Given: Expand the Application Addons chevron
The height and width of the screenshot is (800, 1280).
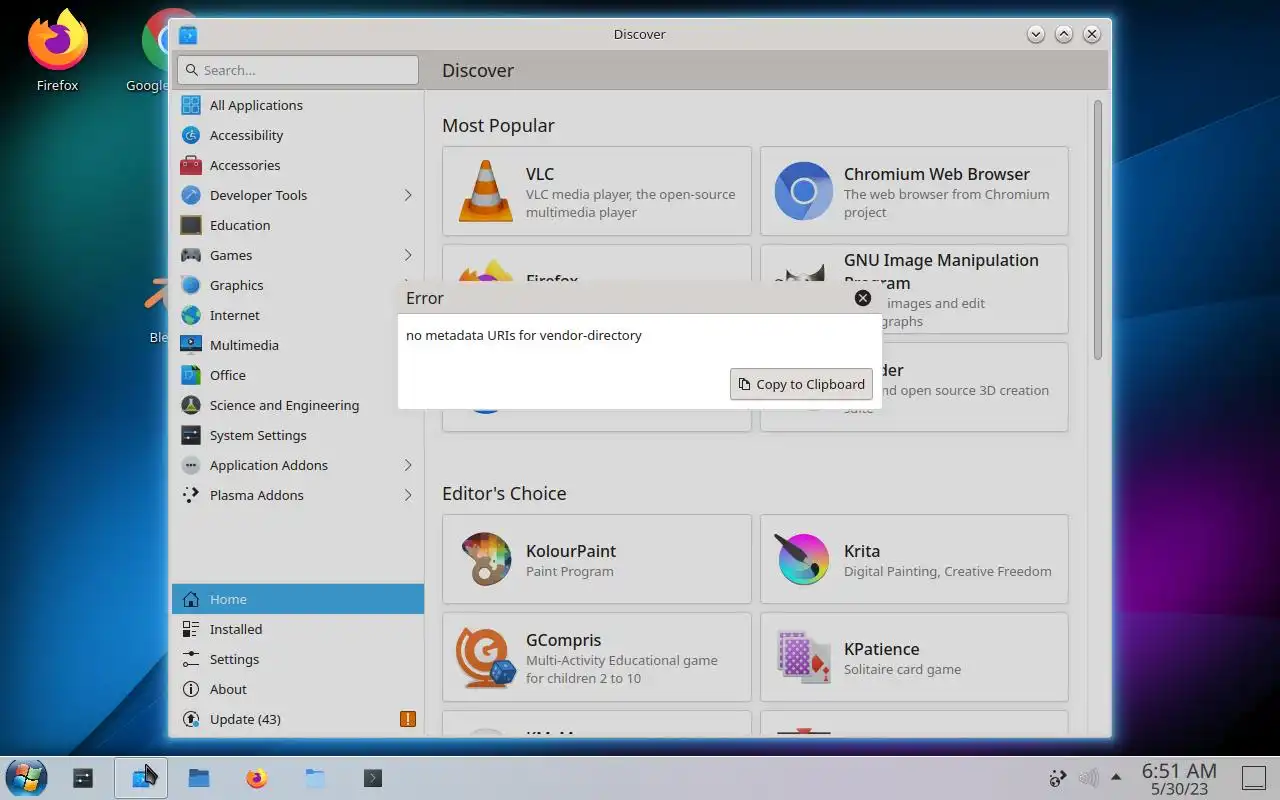Looking at the screenshot, I should (x=408, y=465).
